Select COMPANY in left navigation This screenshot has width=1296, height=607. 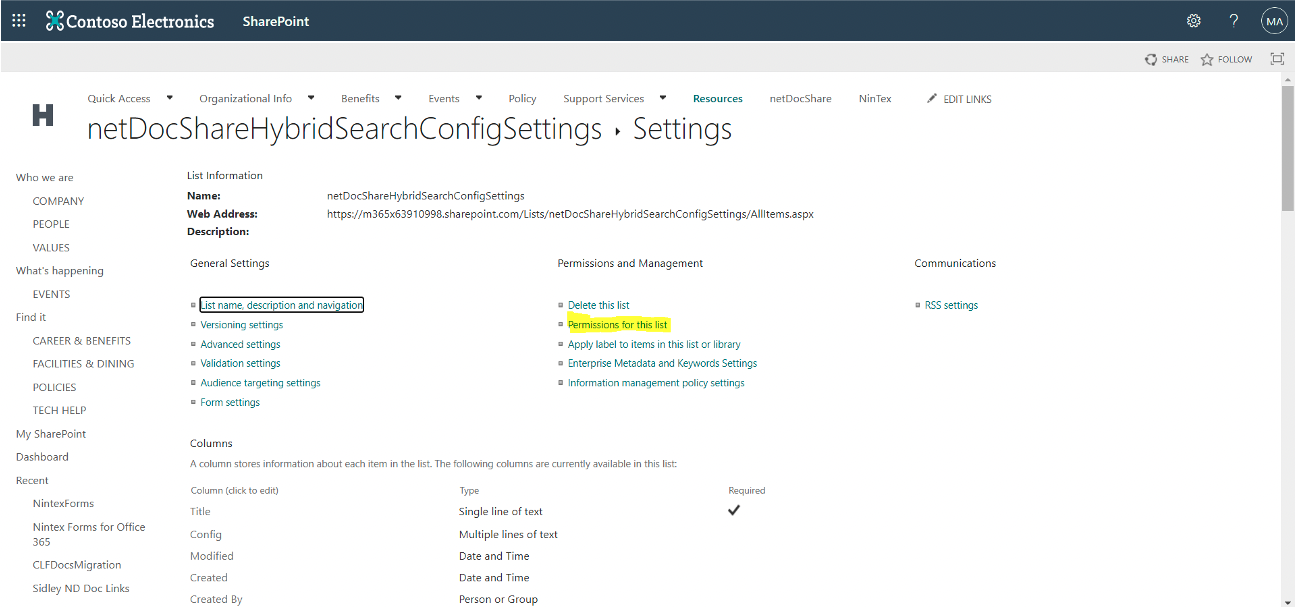coord(58,201)
